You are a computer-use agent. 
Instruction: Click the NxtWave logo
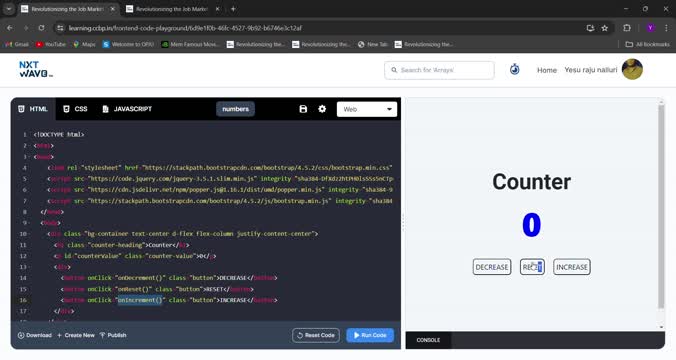click(x=36, y=69)
